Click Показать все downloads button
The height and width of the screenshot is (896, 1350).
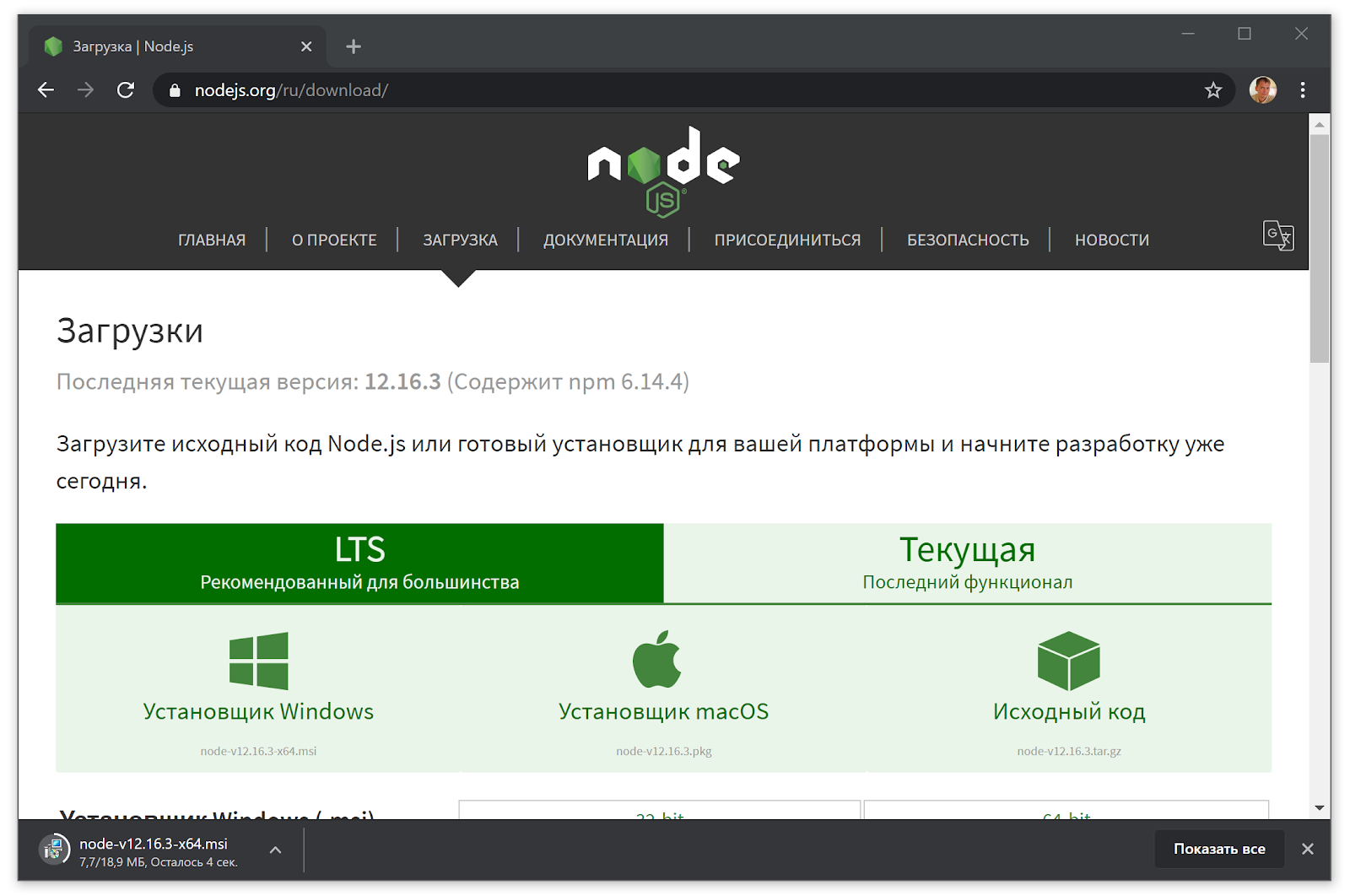point(1219,849)
